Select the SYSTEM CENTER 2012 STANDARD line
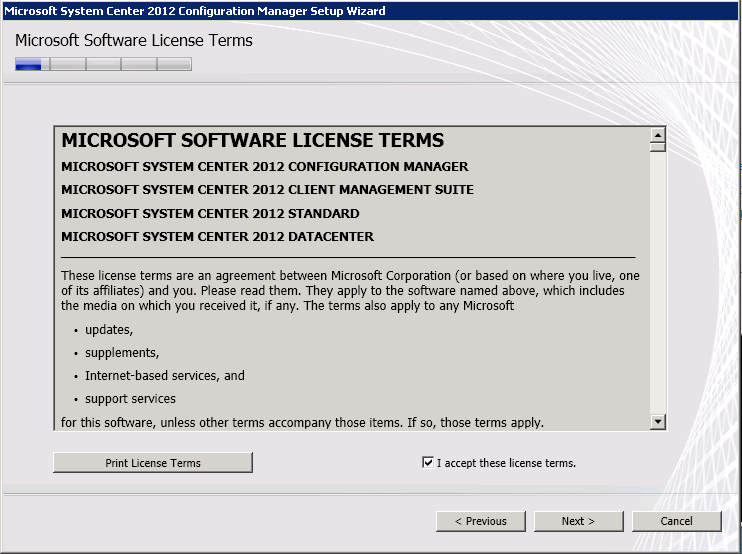This screenshot has height=554, width=742. point(210,213)
